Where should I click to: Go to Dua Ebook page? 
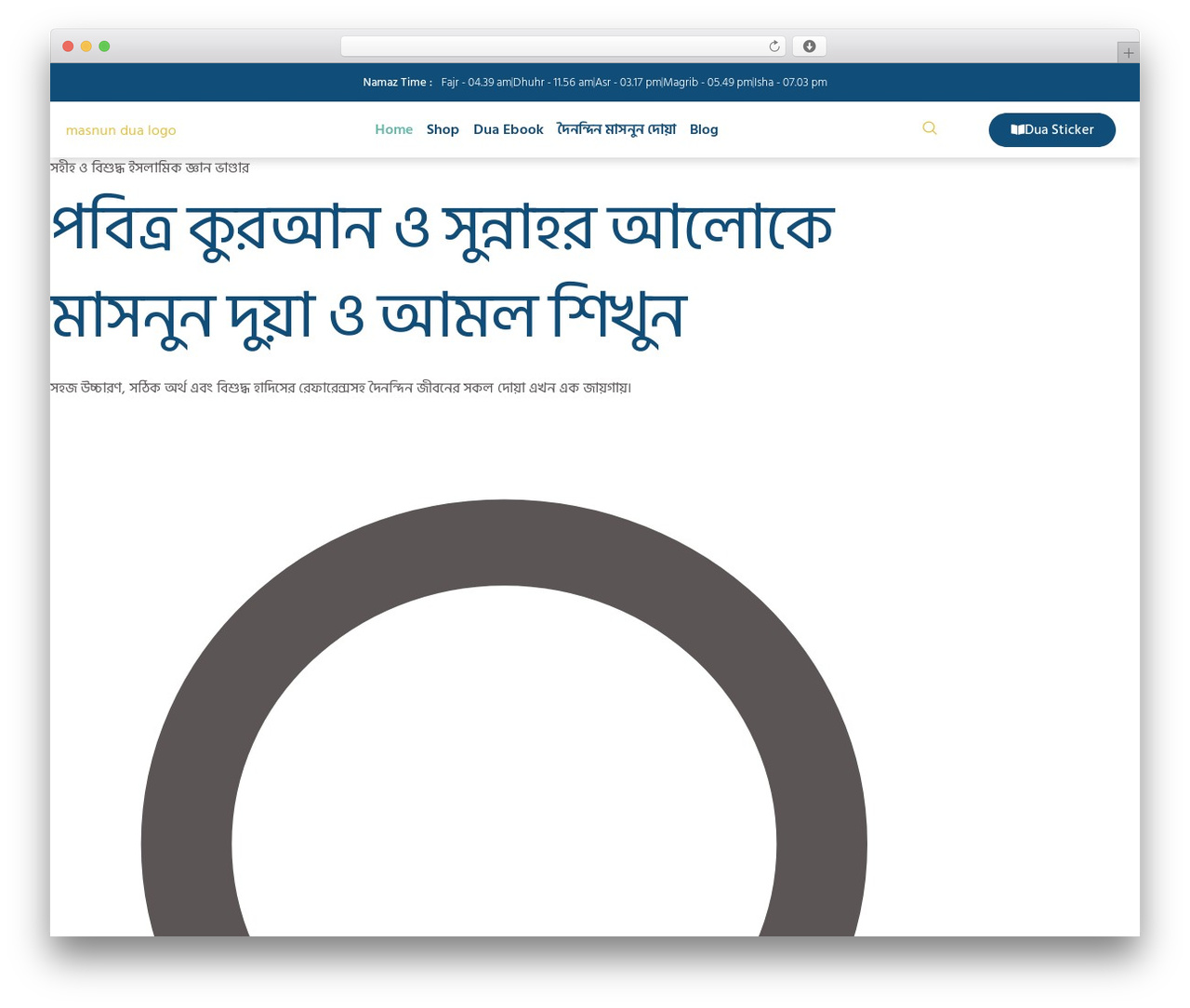pos(508,129)
